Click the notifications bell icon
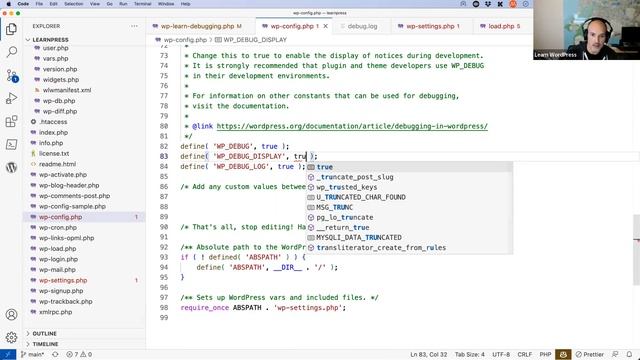The width and height of the screenshot is (640, 360). point(629,354)
